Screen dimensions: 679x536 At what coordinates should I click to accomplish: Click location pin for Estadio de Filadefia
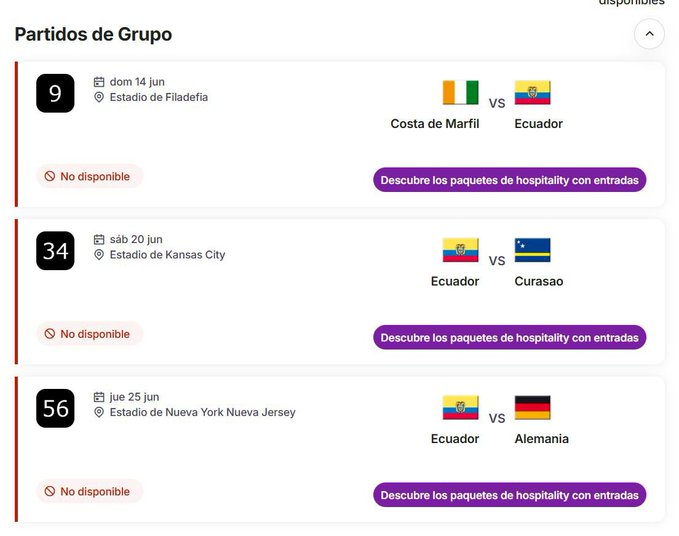(x=99, y=98)
